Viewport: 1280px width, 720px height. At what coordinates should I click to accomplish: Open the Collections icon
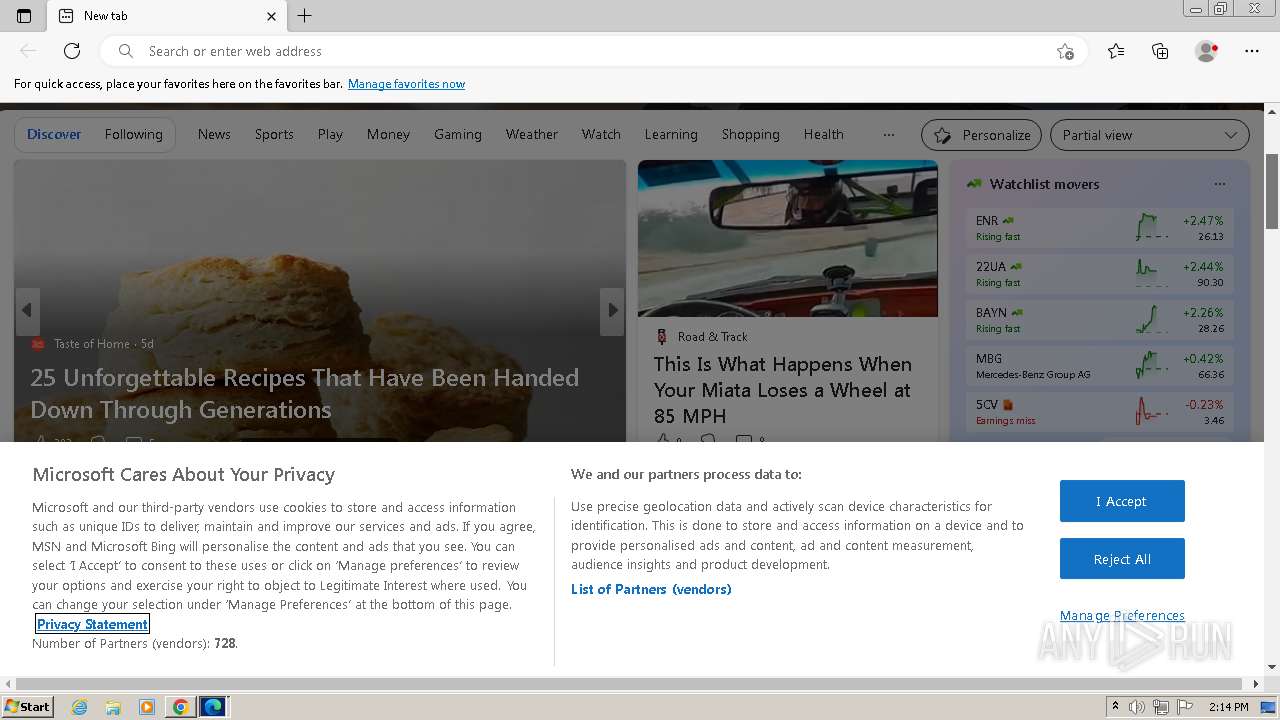1160,51
